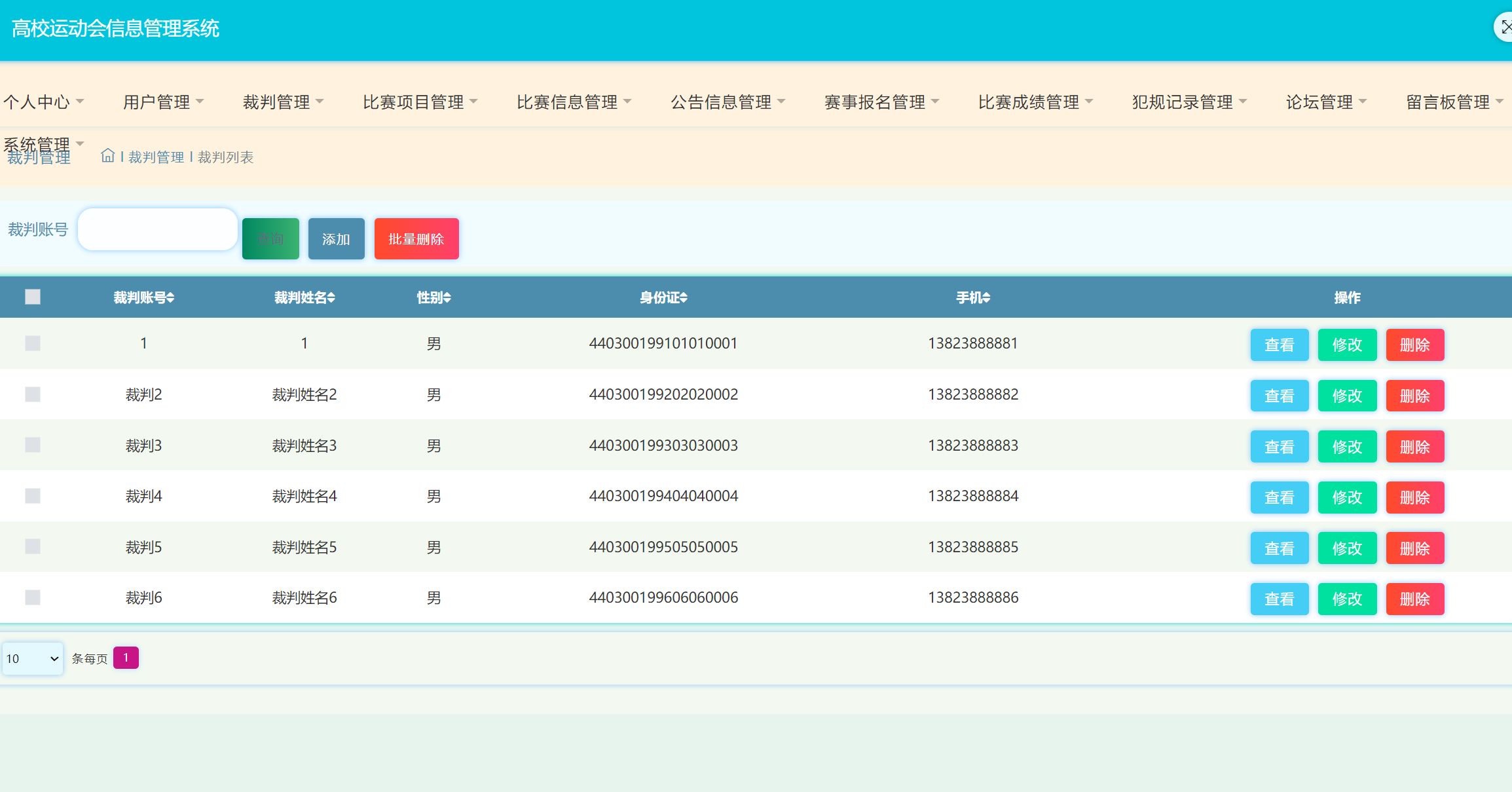Click the home icon in breadcrumb

pyautogui.click(x=107, y=156)
